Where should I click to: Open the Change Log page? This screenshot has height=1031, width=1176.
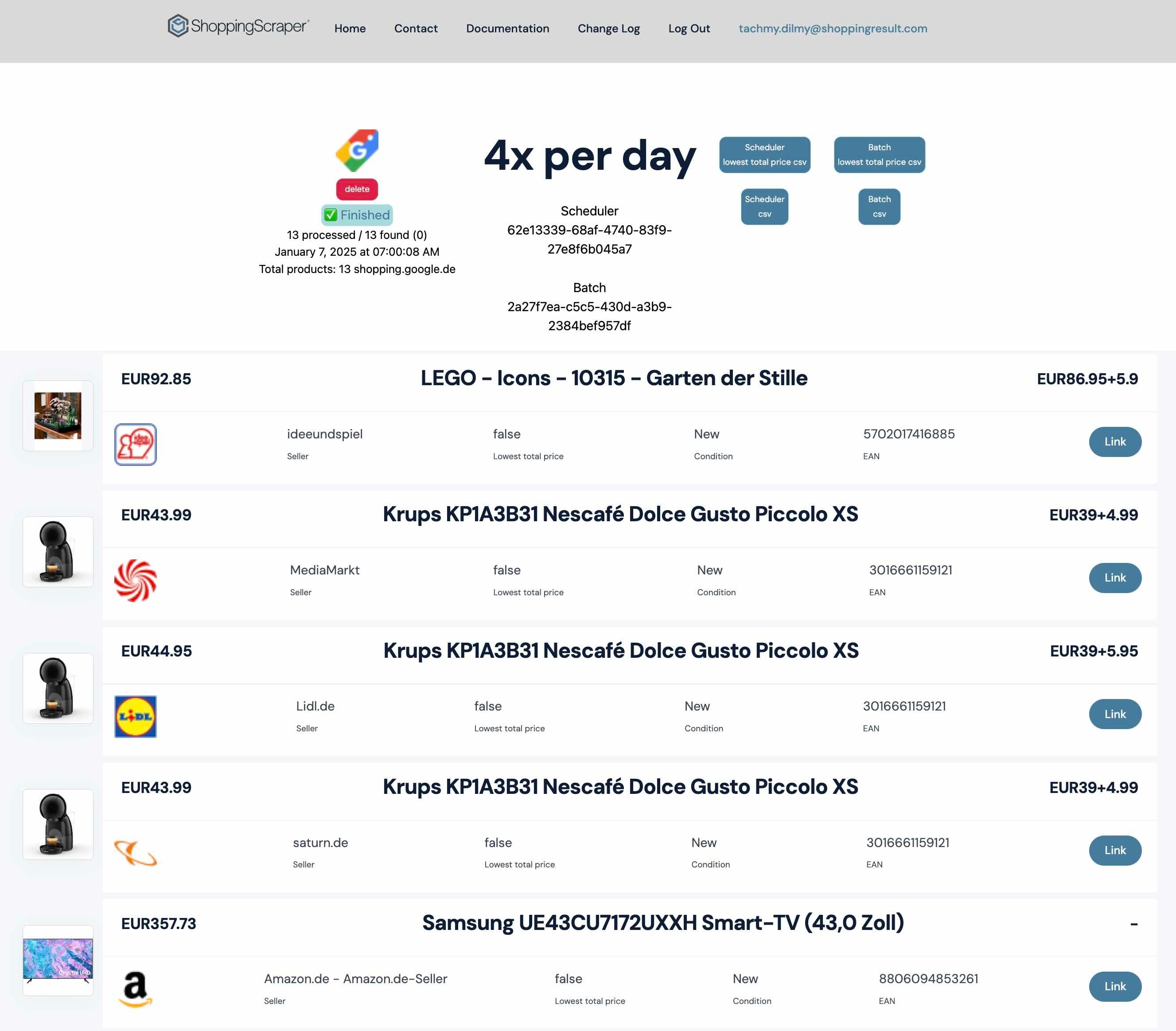point(608,29)
